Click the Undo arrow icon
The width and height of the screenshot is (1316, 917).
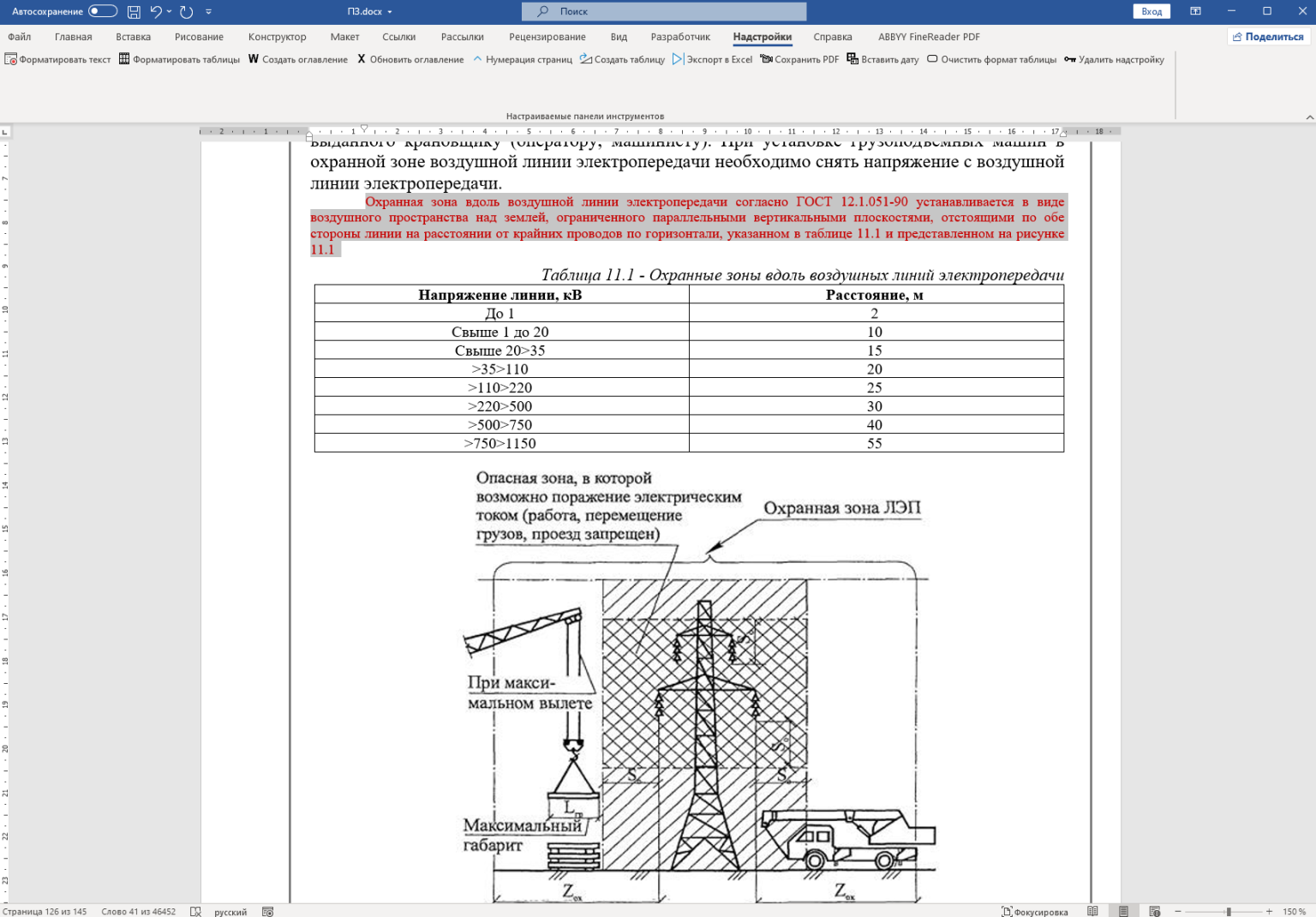(x=156, y=12)
